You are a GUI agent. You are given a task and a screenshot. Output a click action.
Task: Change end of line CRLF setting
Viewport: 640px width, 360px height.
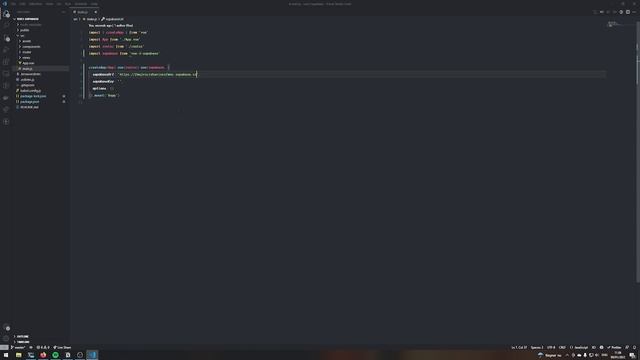point(562,348)
